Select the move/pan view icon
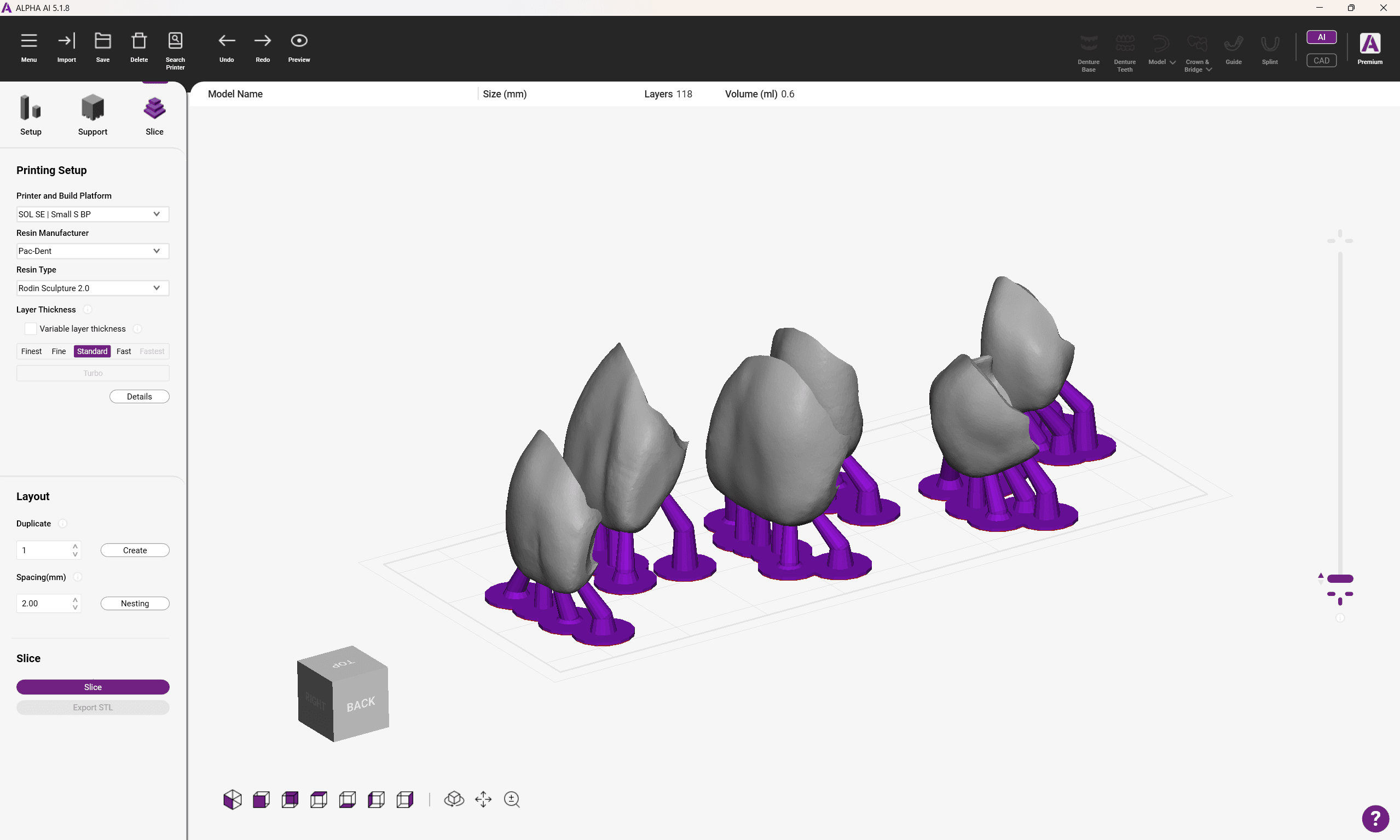Screen dimensions: 1400x840 (x=483, y=800)
